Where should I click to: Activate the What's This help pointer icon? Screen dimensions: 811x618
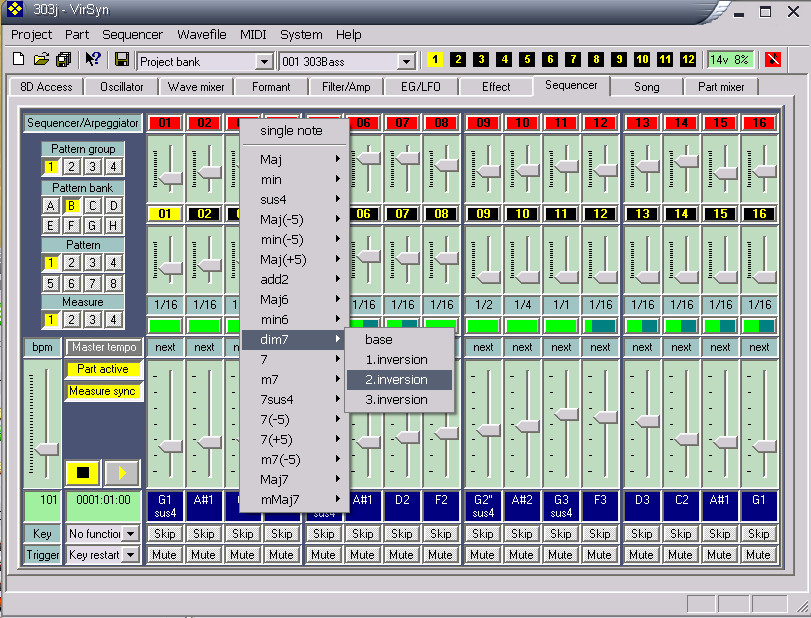point(93,59)
